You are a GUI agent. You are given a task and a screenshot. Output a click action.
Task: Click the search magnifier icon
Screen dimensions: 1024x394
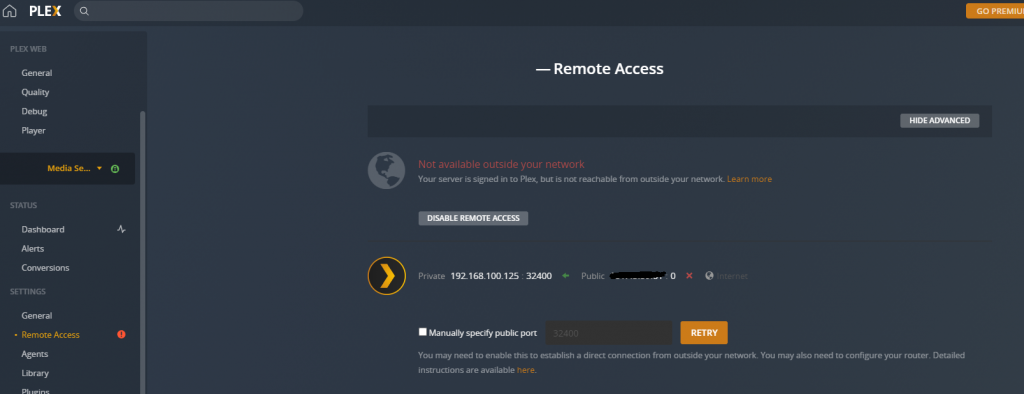[84, 11]
